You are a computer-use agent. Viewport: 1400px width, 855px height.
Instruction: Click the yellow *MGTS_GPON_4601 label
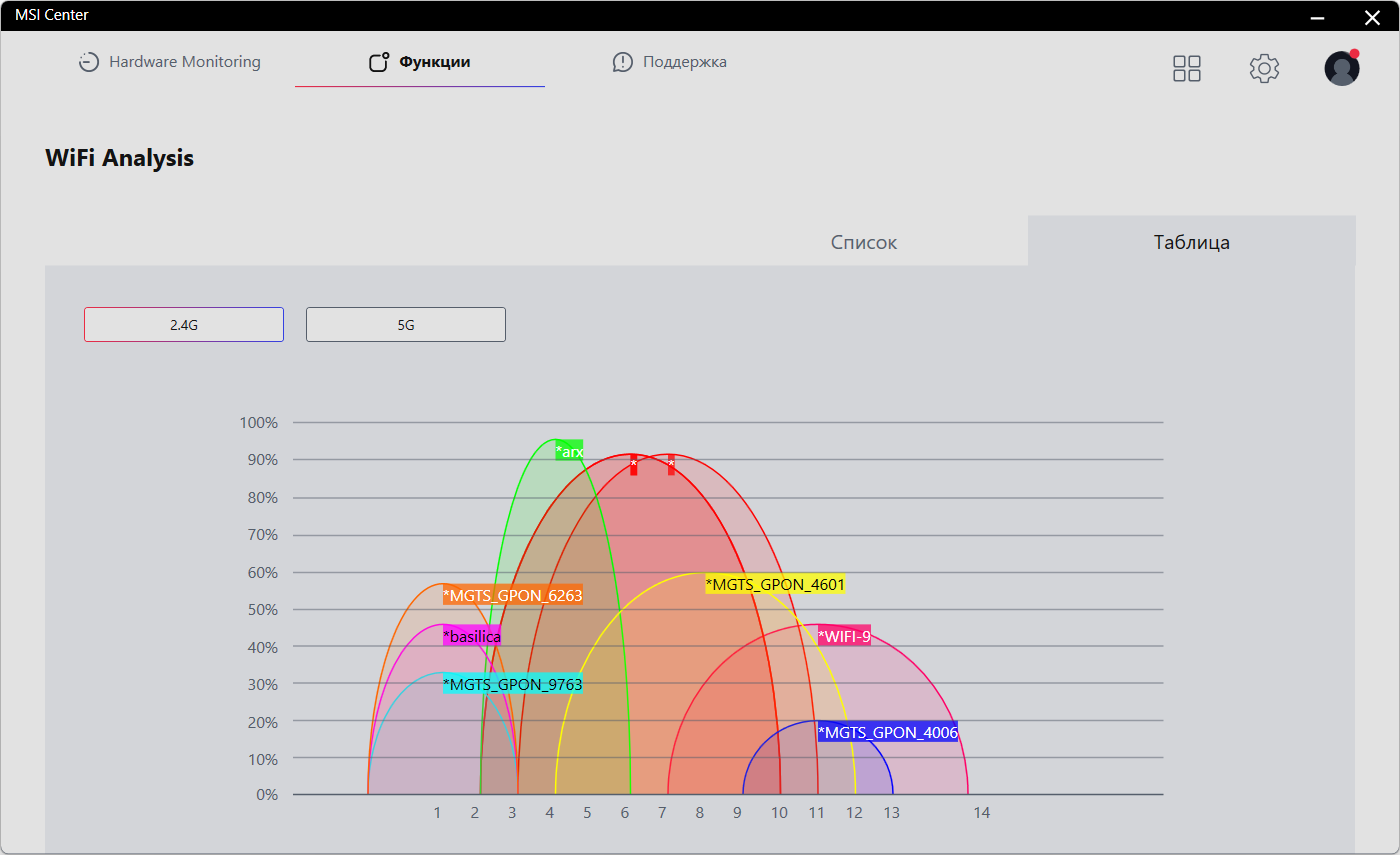(776, 584)
